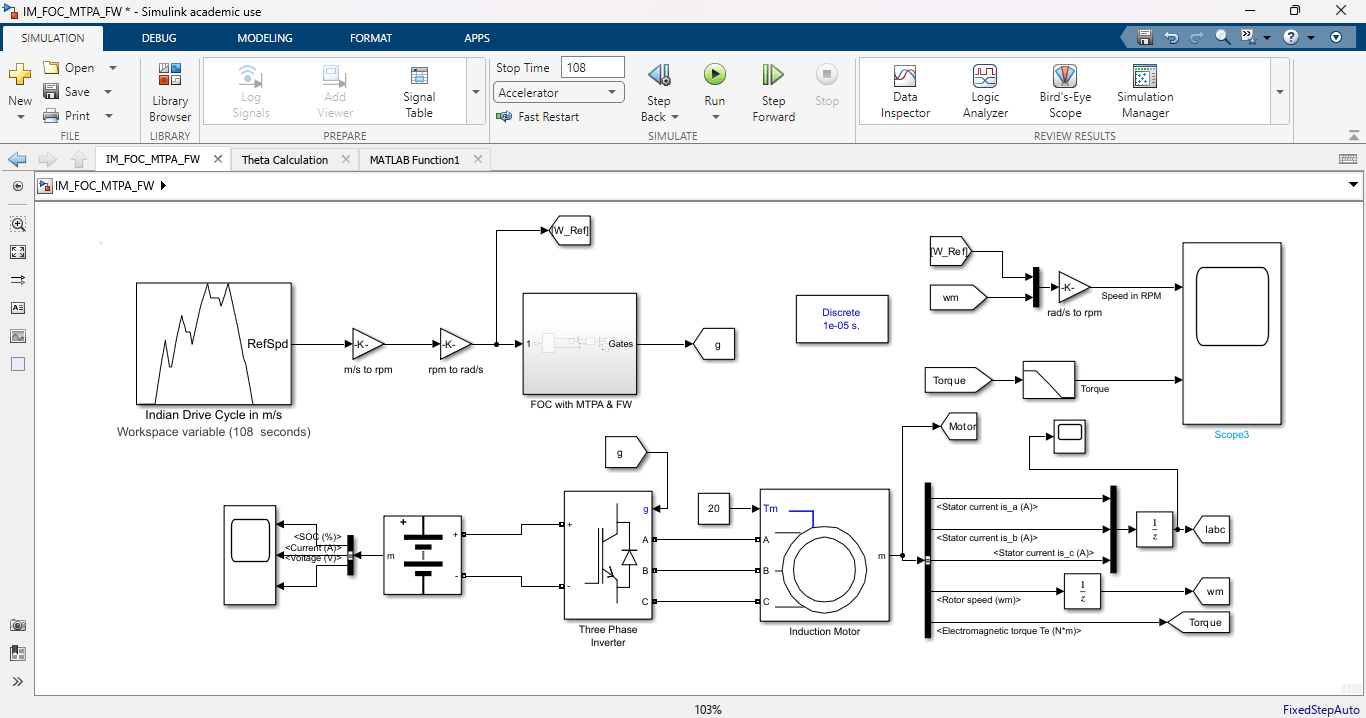The height and width of the screenshot is (718, 1366).
Task: Open the Simulation Manager
Action: [x=1144, y=90]
